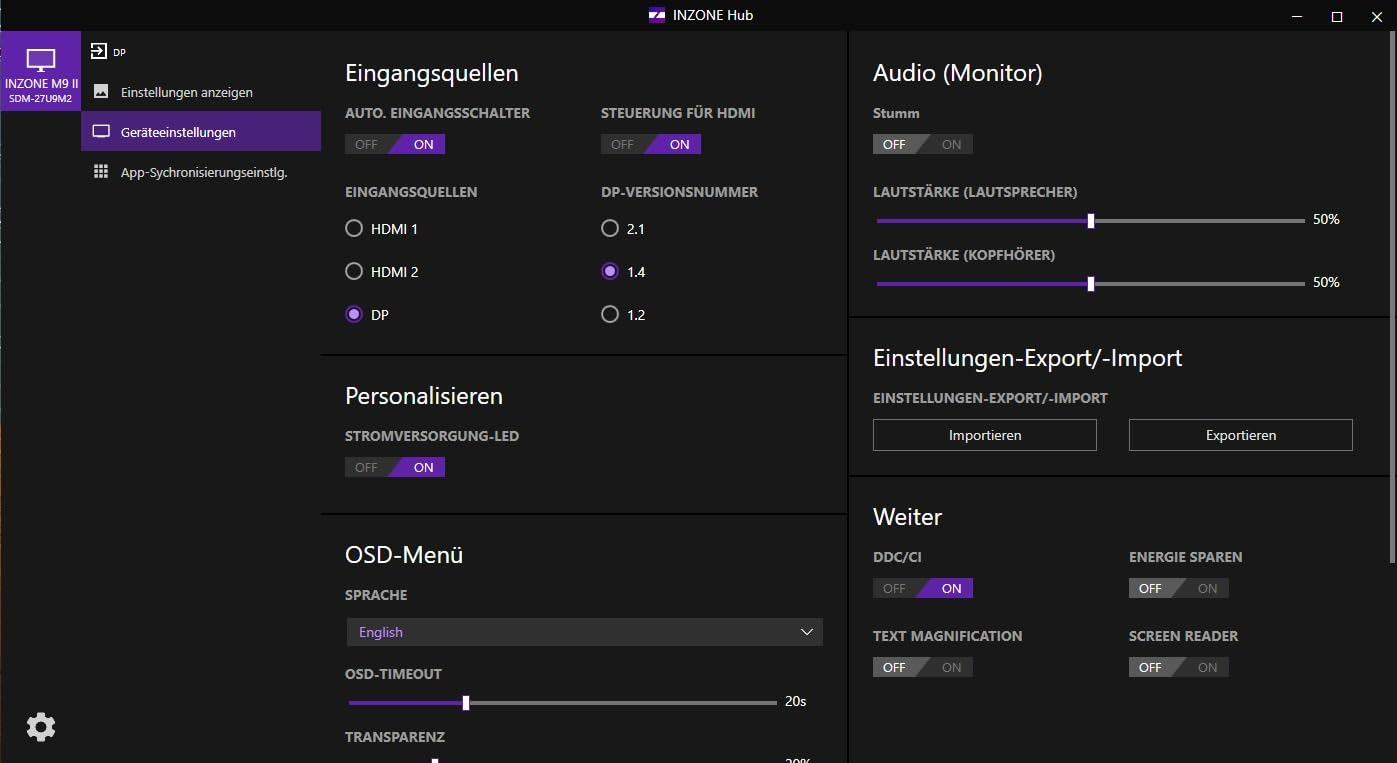Click the 50% value for Lautsprecher volume

[1326, 220]
